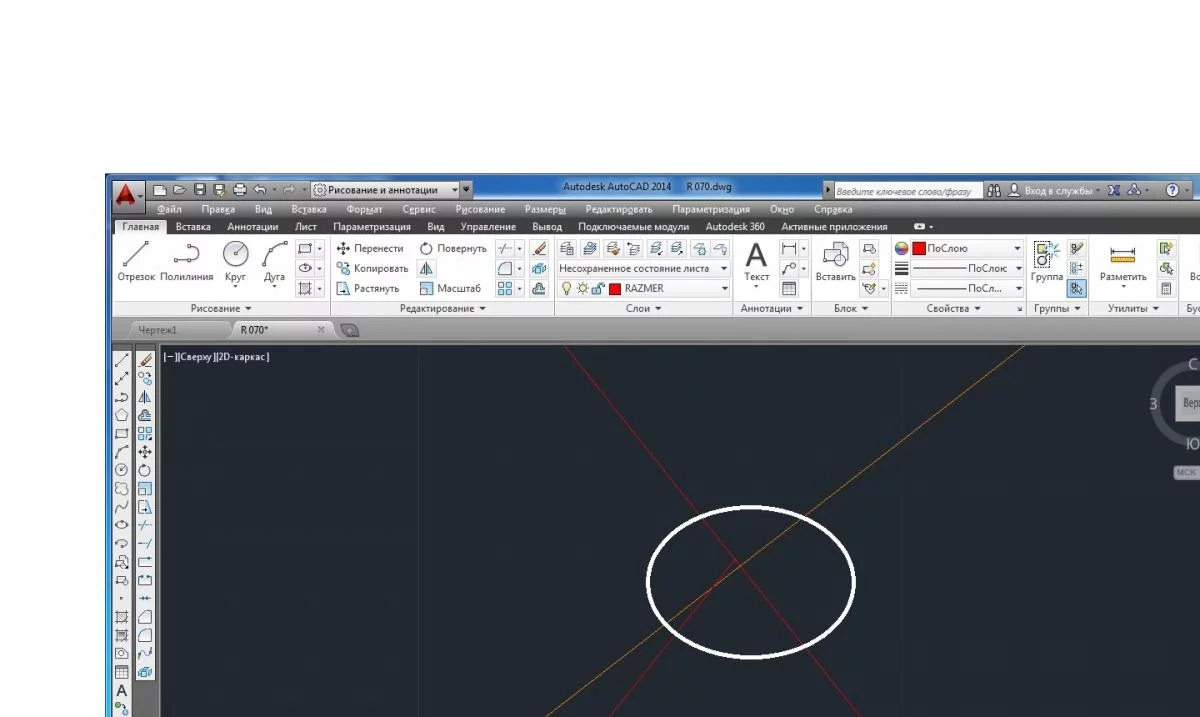1200x717 pixels.
Task: Expand the Рисование panel
Action: 221,309
